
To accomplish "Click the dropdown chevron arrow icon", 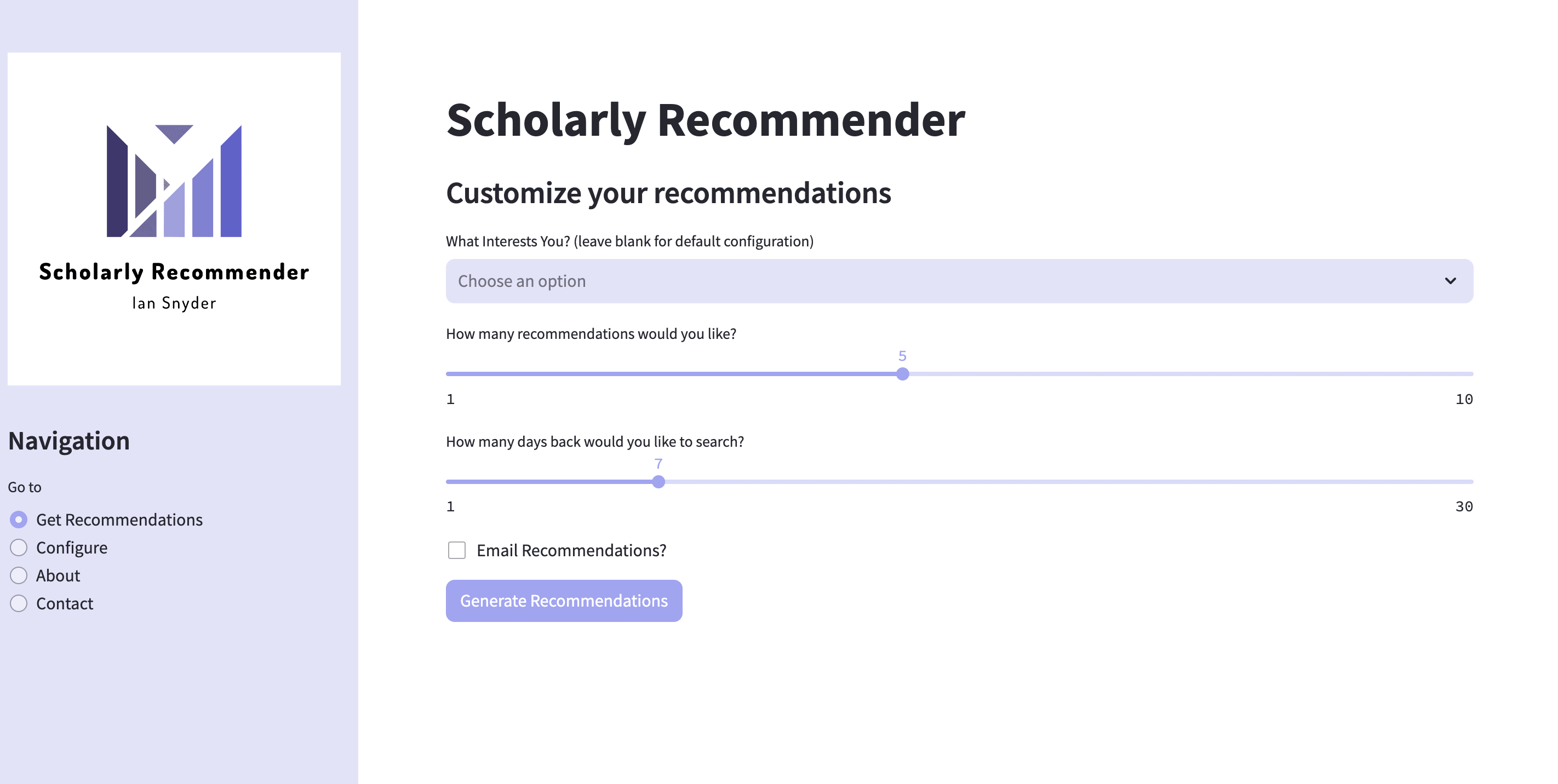I will [x=1450, y=281].
